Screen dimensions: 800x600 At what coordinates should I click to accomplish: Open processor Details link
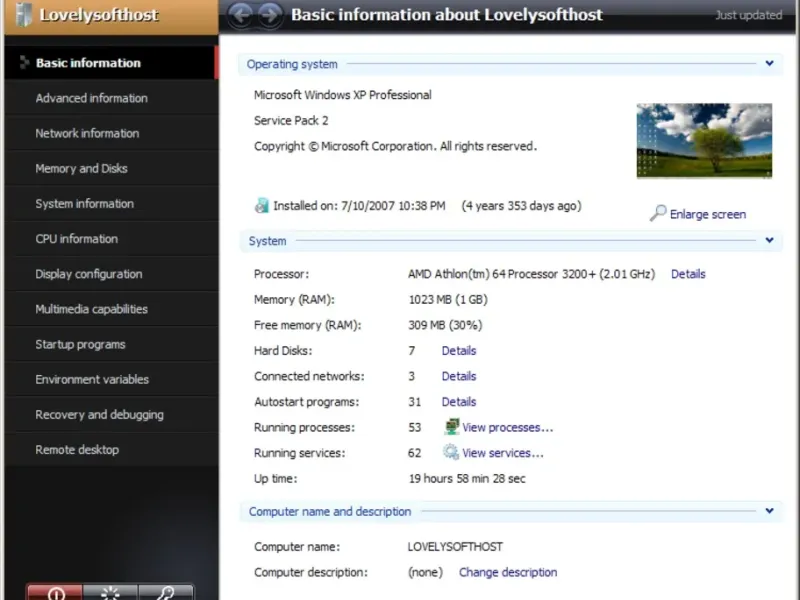[x=688, y=274]
